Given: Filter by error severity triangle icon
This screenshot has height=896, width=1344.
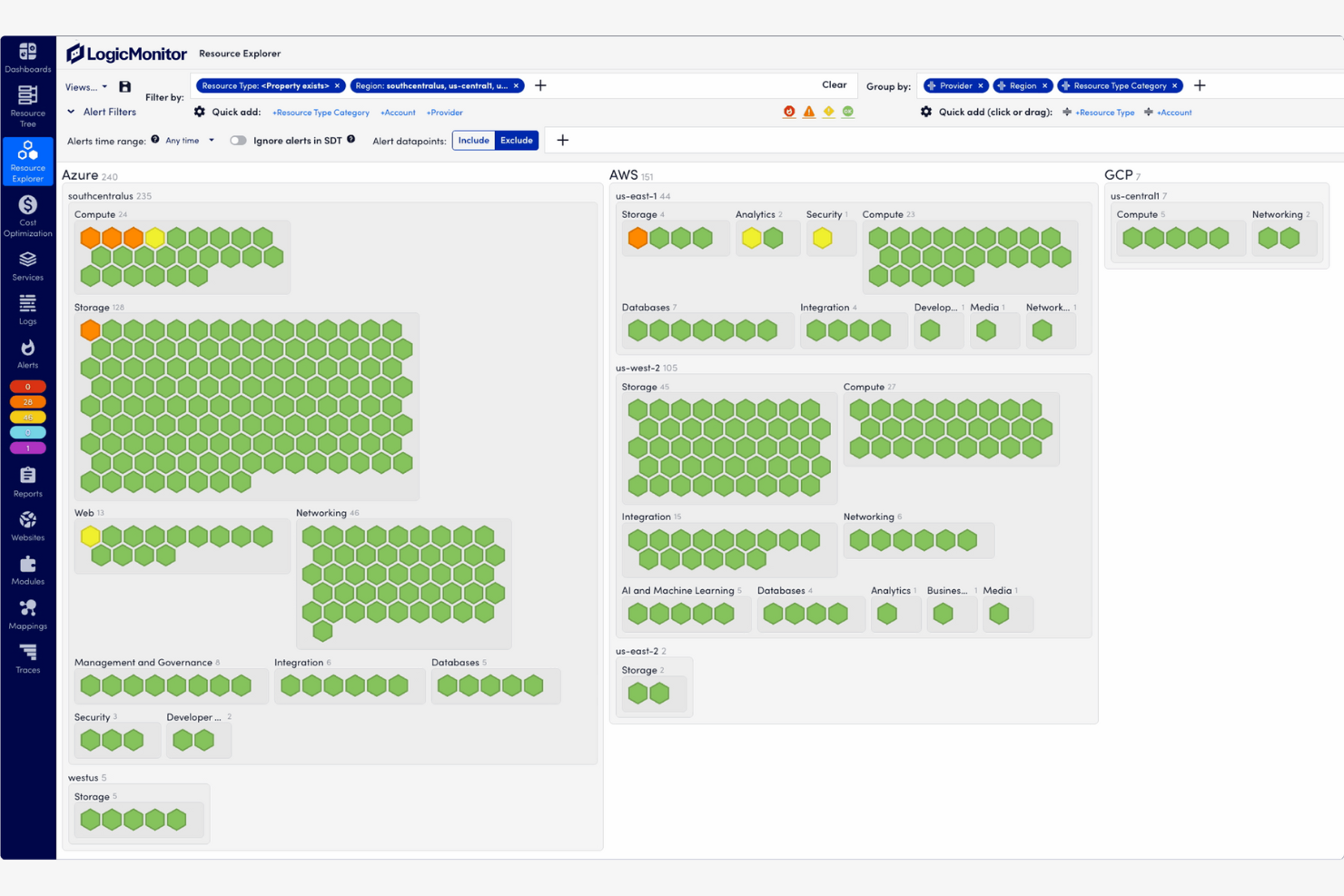Looking at the screenshot, I should point(809,112).
